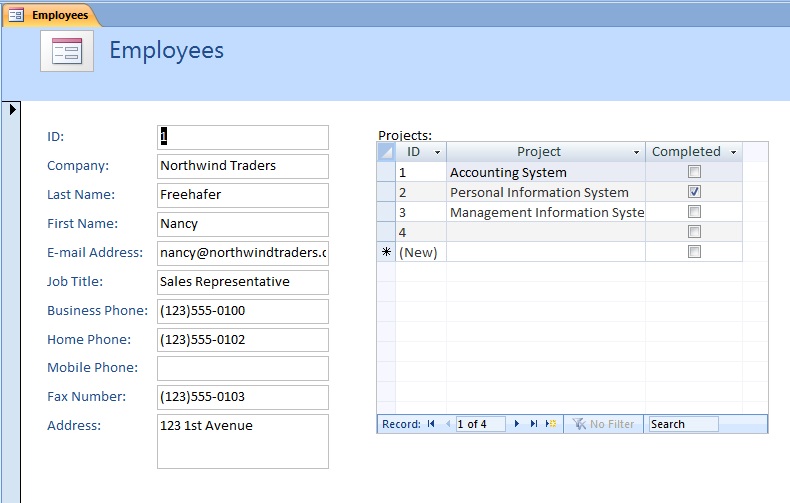Click the No Filter button

pos(603,424)
